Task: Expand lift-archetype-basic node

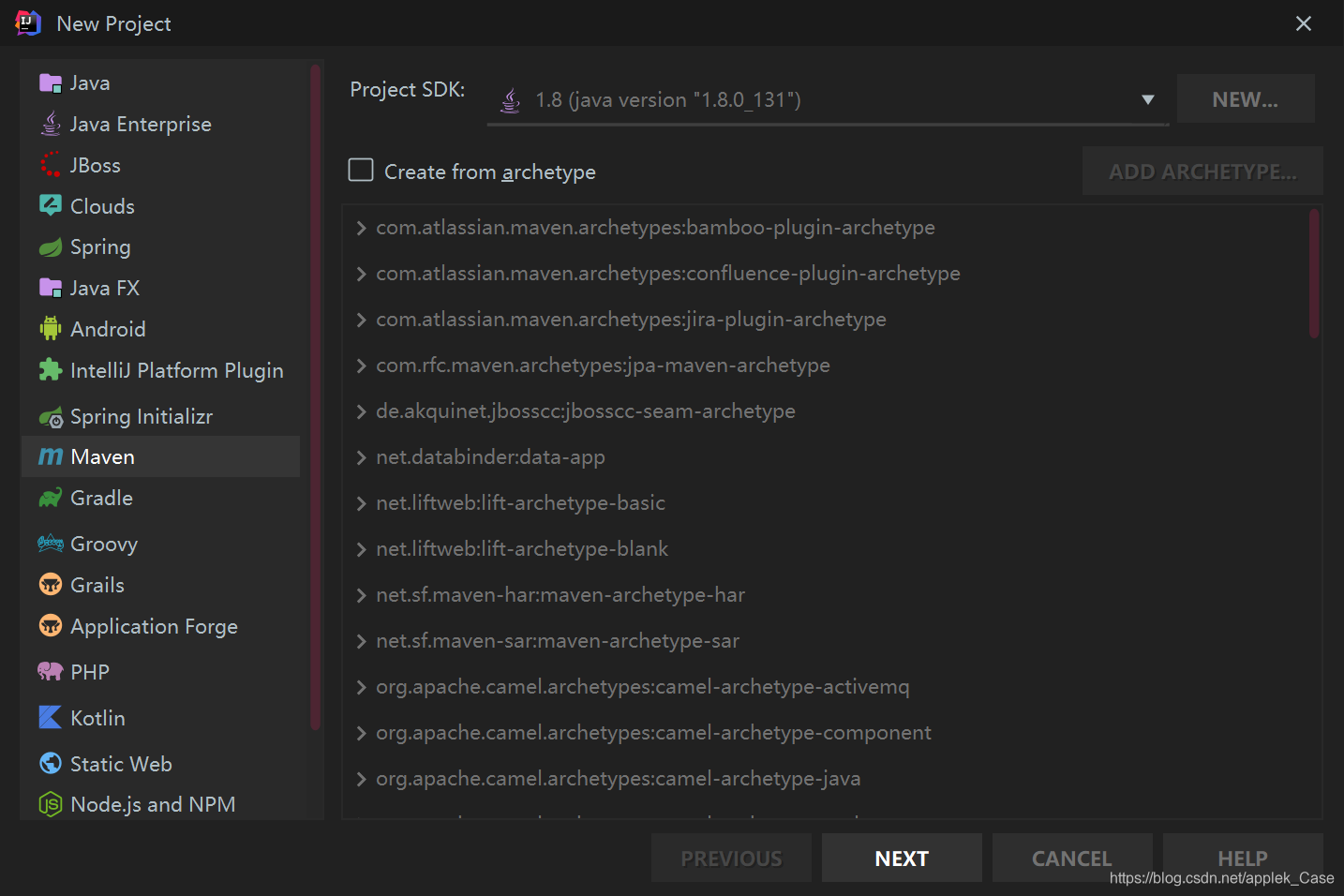Action: 361,503
